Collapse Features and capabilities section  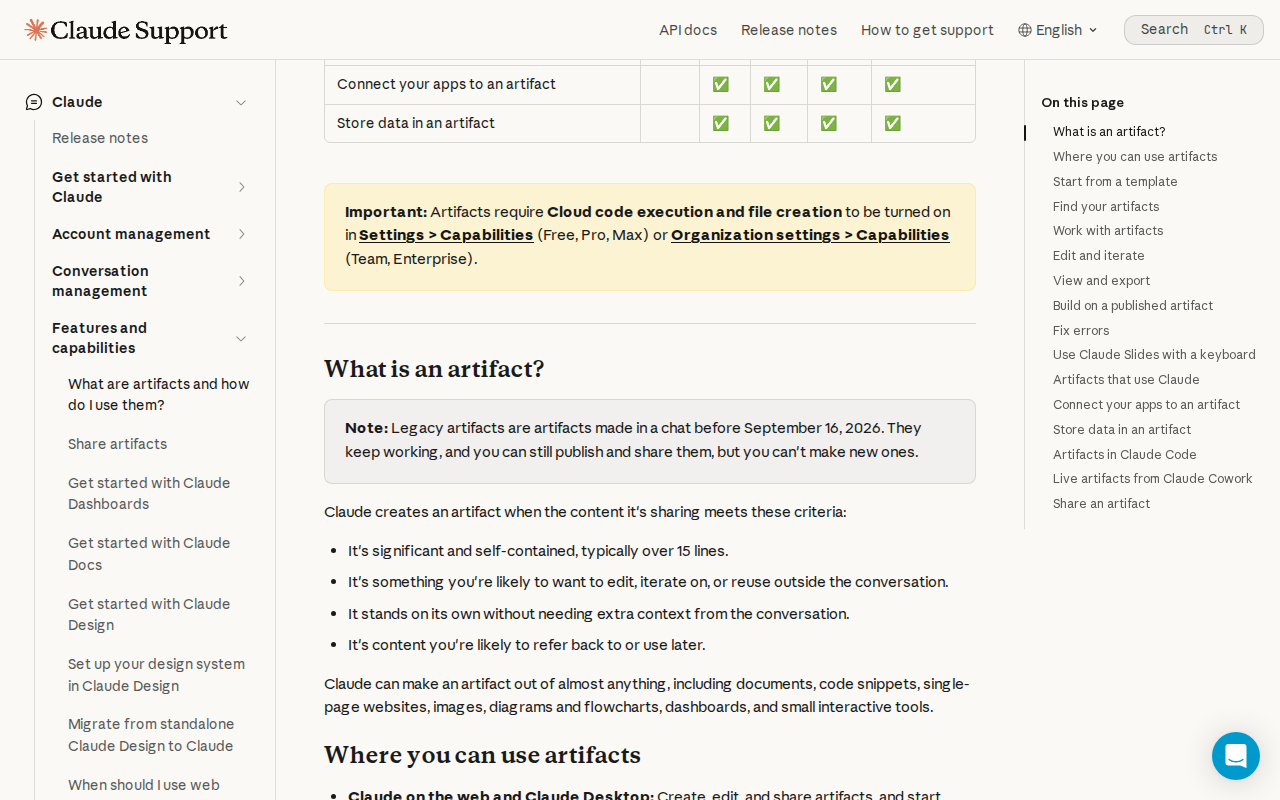point(241,338)
